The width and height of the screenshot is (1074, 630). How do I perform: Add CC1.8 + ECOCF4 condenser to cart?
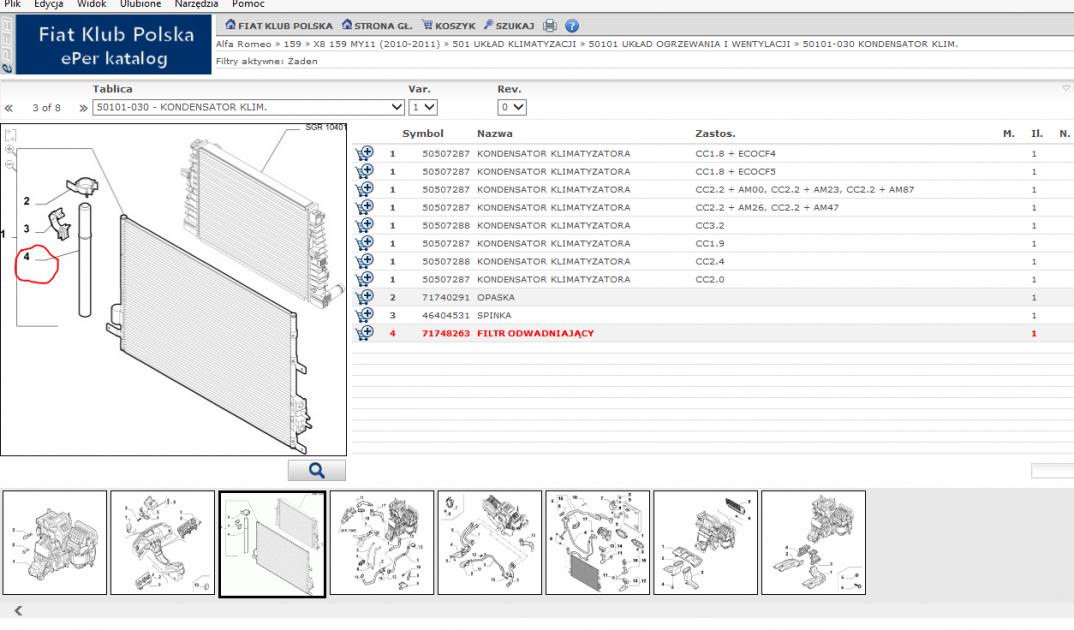pyautogui.click(x=364, y=153)
